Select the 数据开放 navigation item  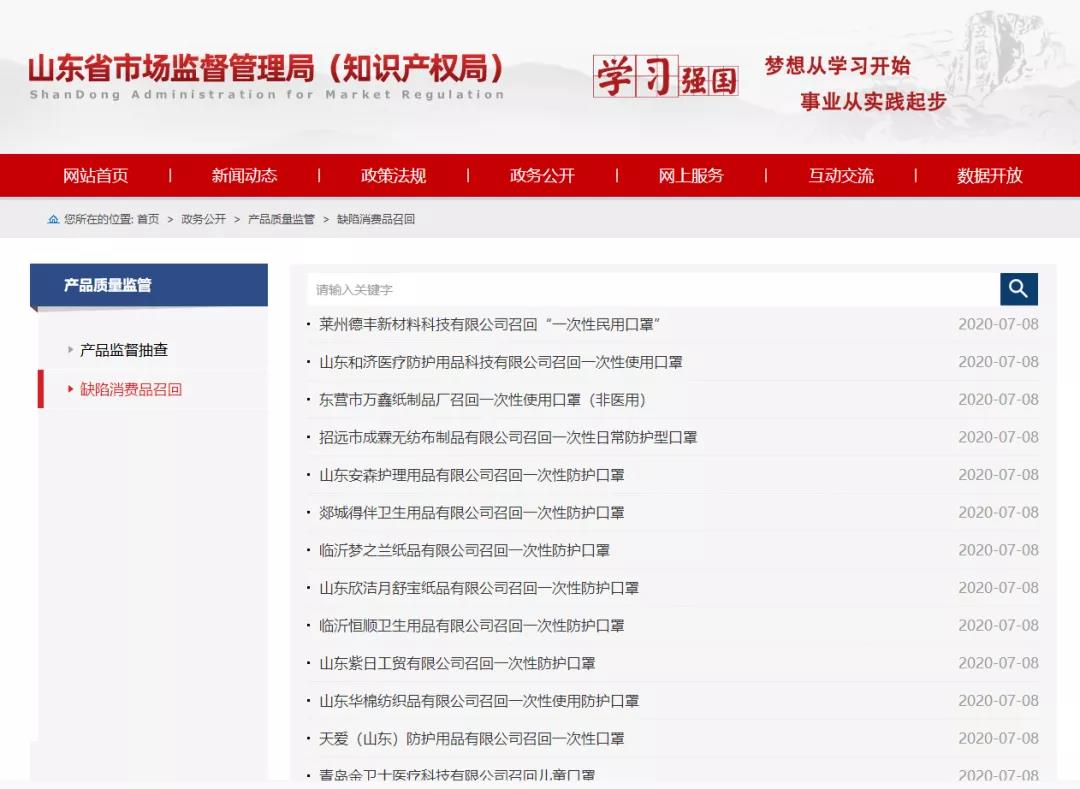[989, 175]
